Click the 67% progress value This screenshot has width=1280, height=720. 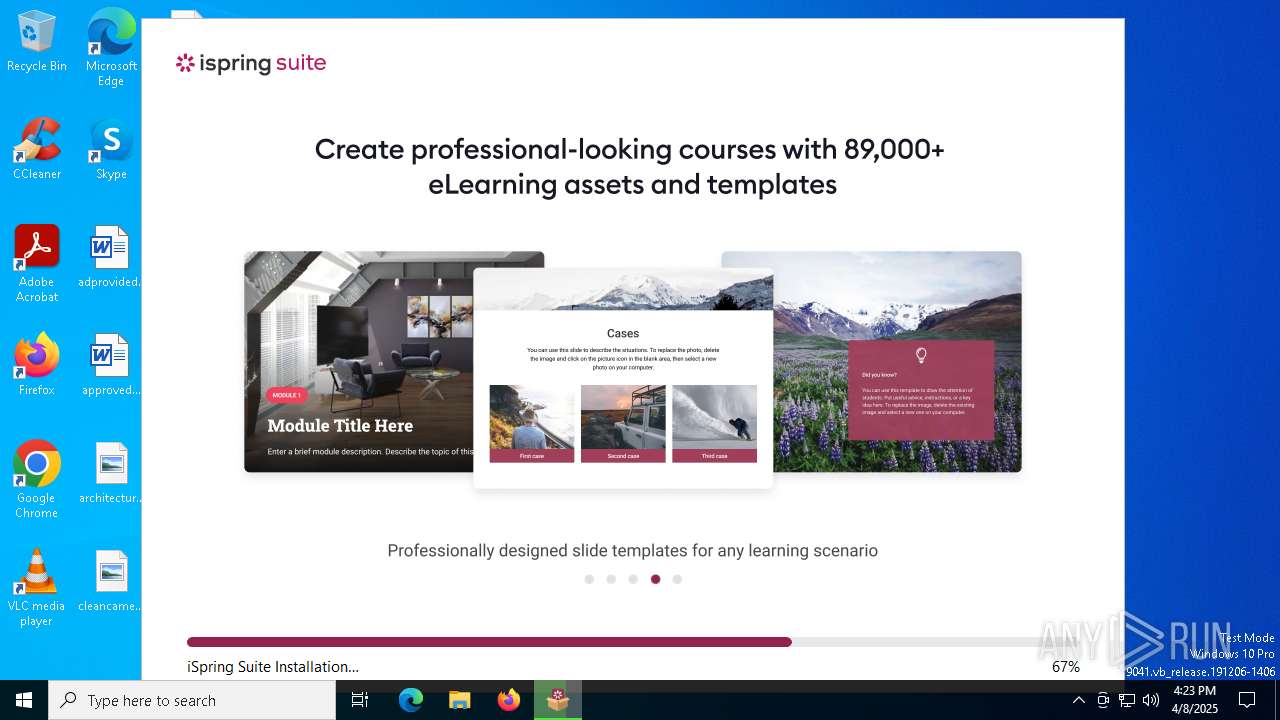tap(1066, 667)
